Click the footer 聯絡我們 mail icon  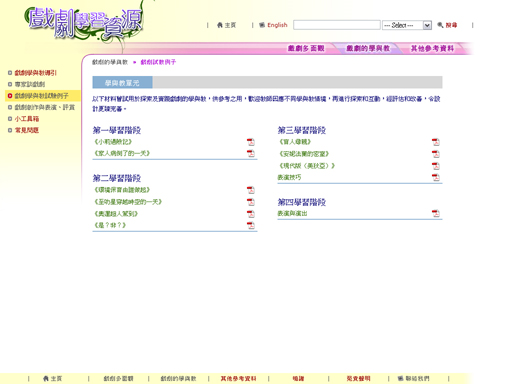coord(400,378)
